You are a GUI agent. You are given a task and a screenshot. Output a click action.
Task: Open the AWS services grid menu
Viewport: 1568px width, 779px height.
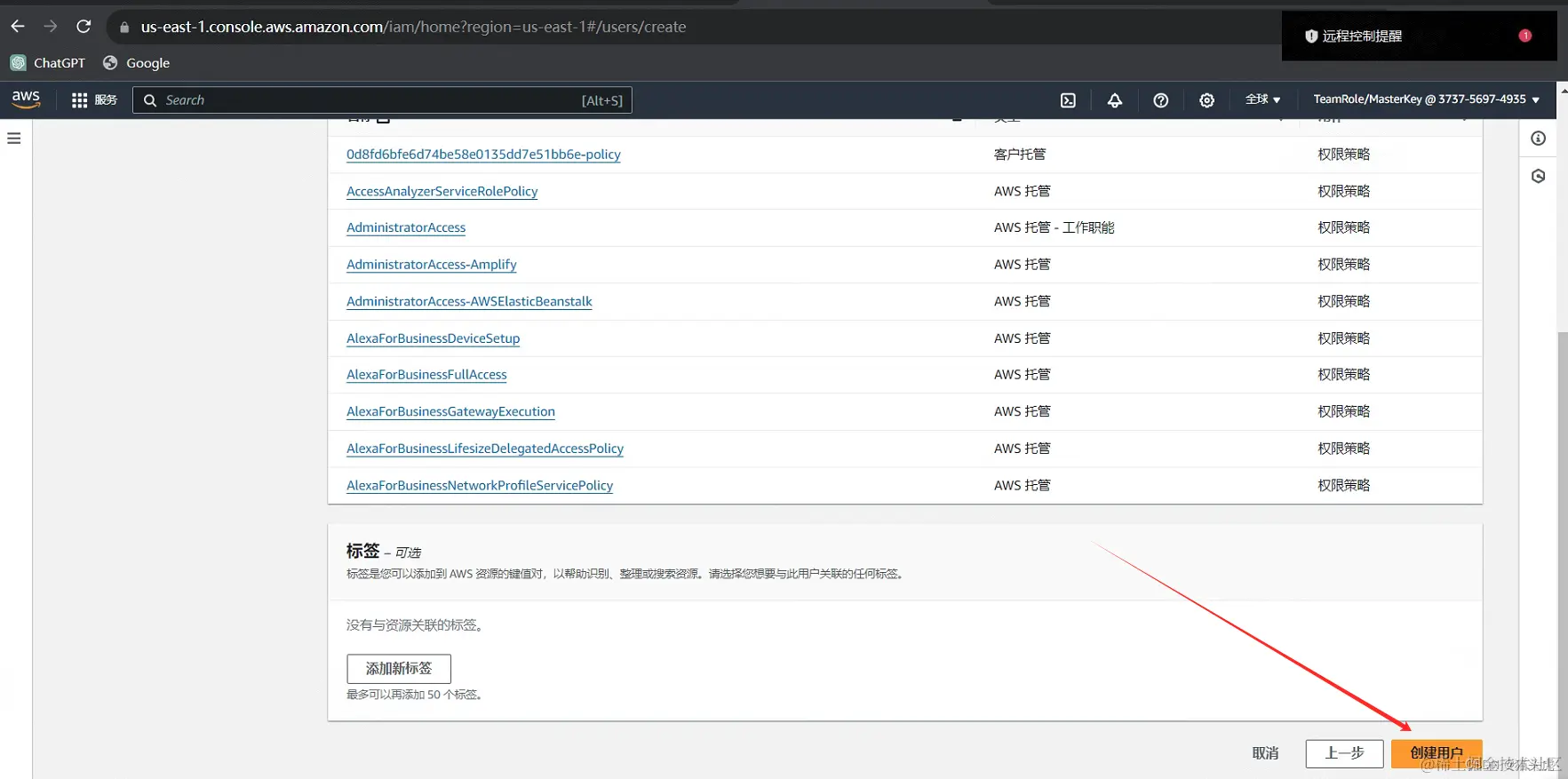tap(94, 100)
